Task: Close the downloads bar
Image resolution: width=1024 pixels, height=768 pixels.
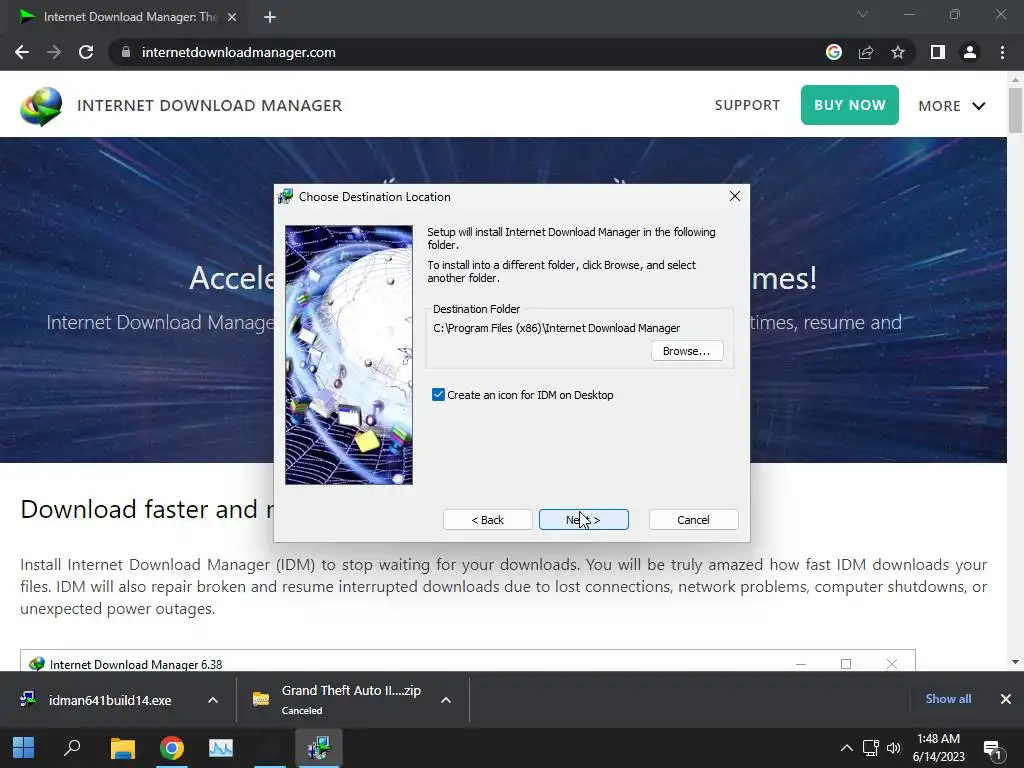Action: pyautogui.click(x=1006, y=699)
